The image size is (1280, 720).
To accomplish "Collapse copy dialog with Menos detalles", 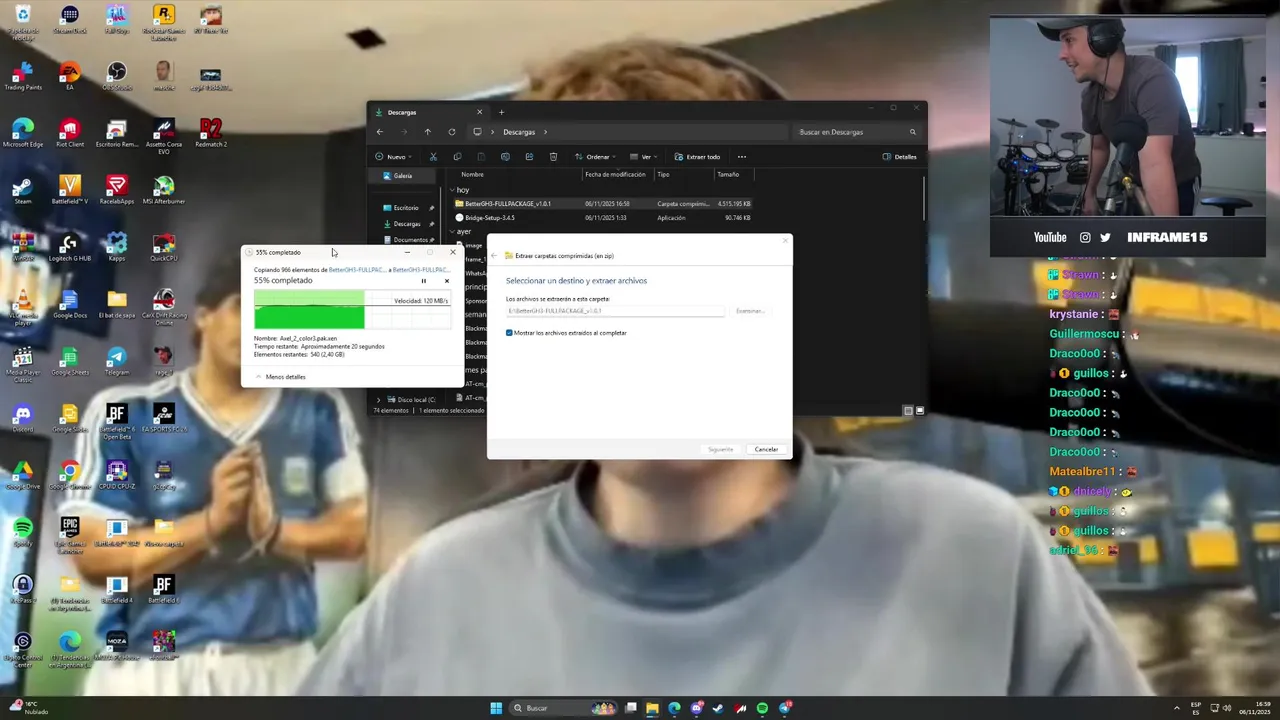I will pyautogui.click(x=281, y=377).
